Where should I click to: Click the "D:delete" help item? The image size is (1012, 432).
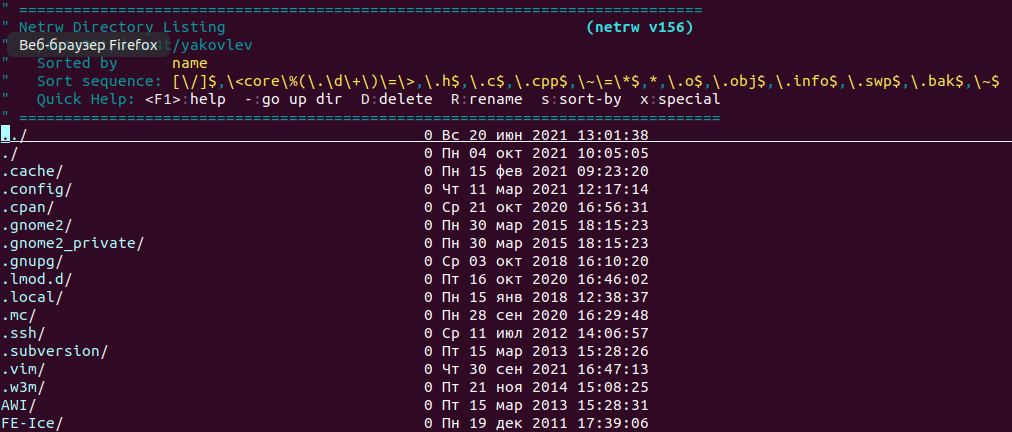[396, 99]
